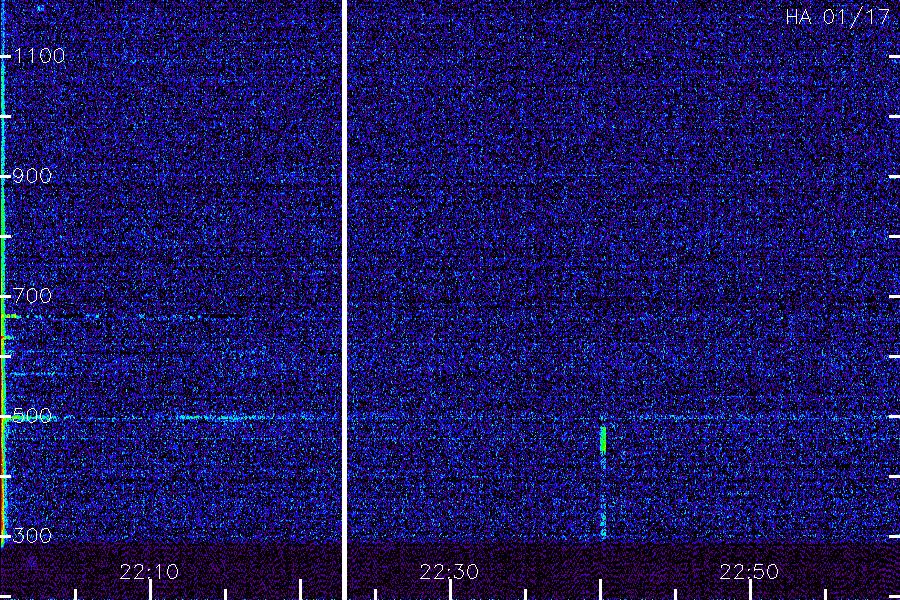Click the HA 01/17 header text

pos(837,17)
